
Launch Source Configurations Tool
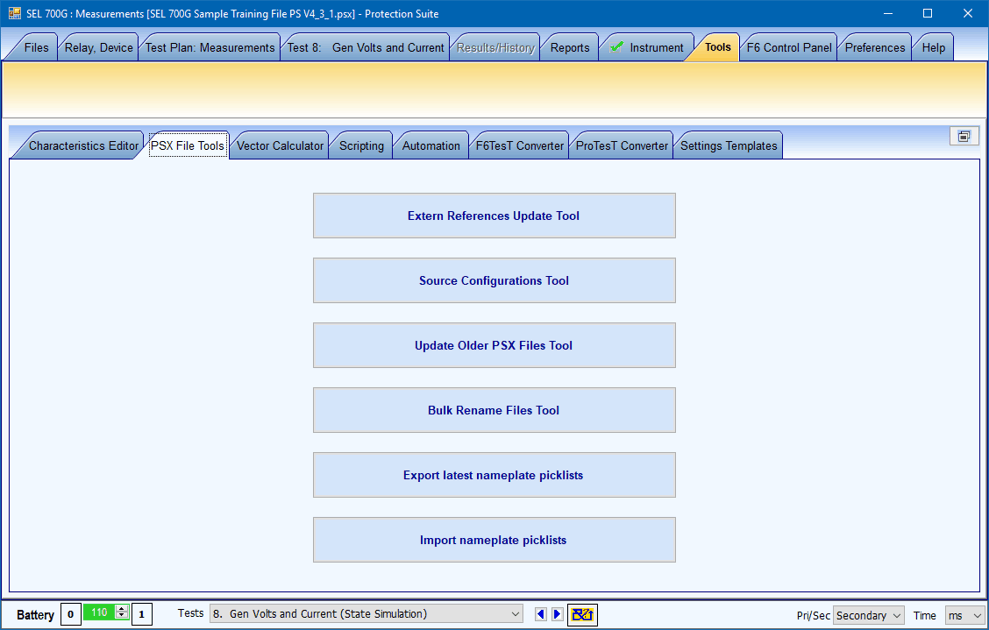pyautogui.click(x=494, y=281)
